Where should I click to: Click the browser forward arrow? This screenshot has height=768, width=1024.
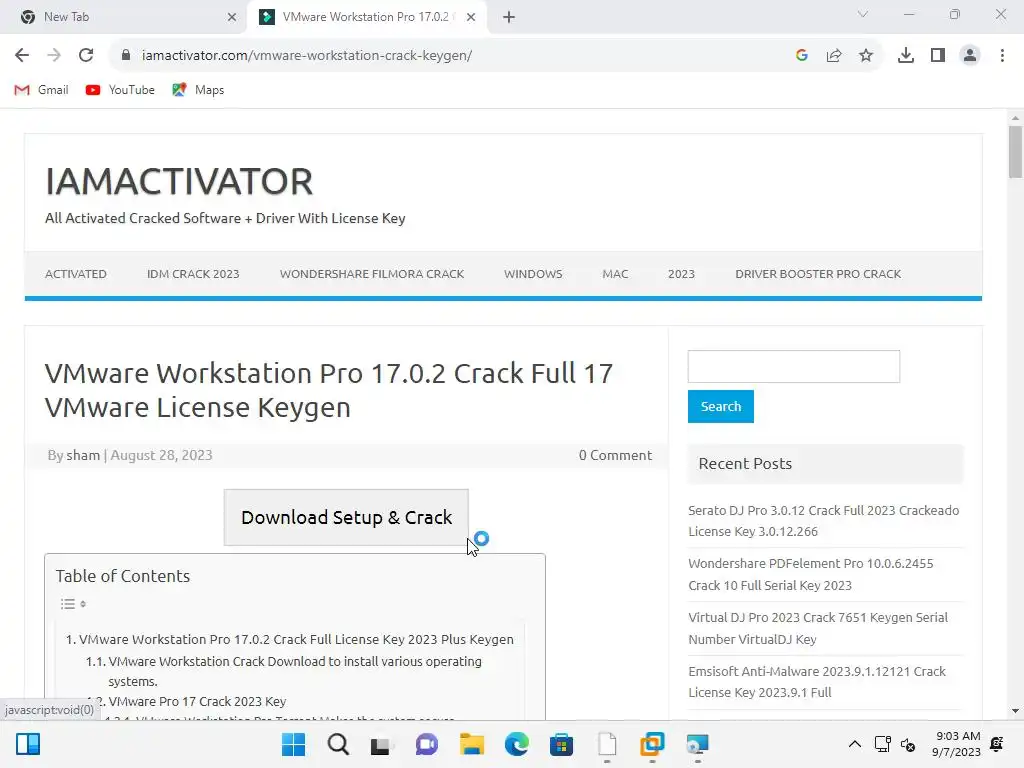[54, 56]
